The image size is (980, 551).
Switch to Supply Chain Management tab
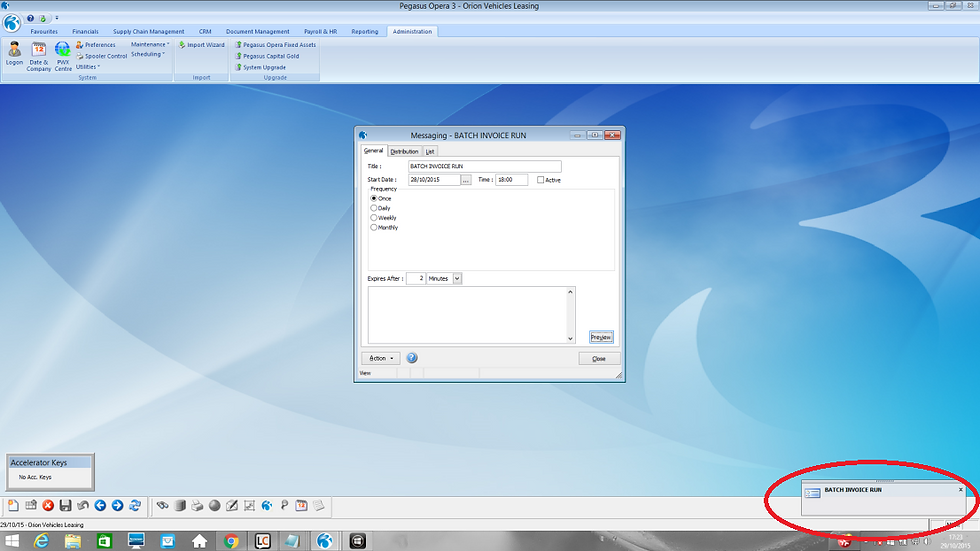(149, 31)
